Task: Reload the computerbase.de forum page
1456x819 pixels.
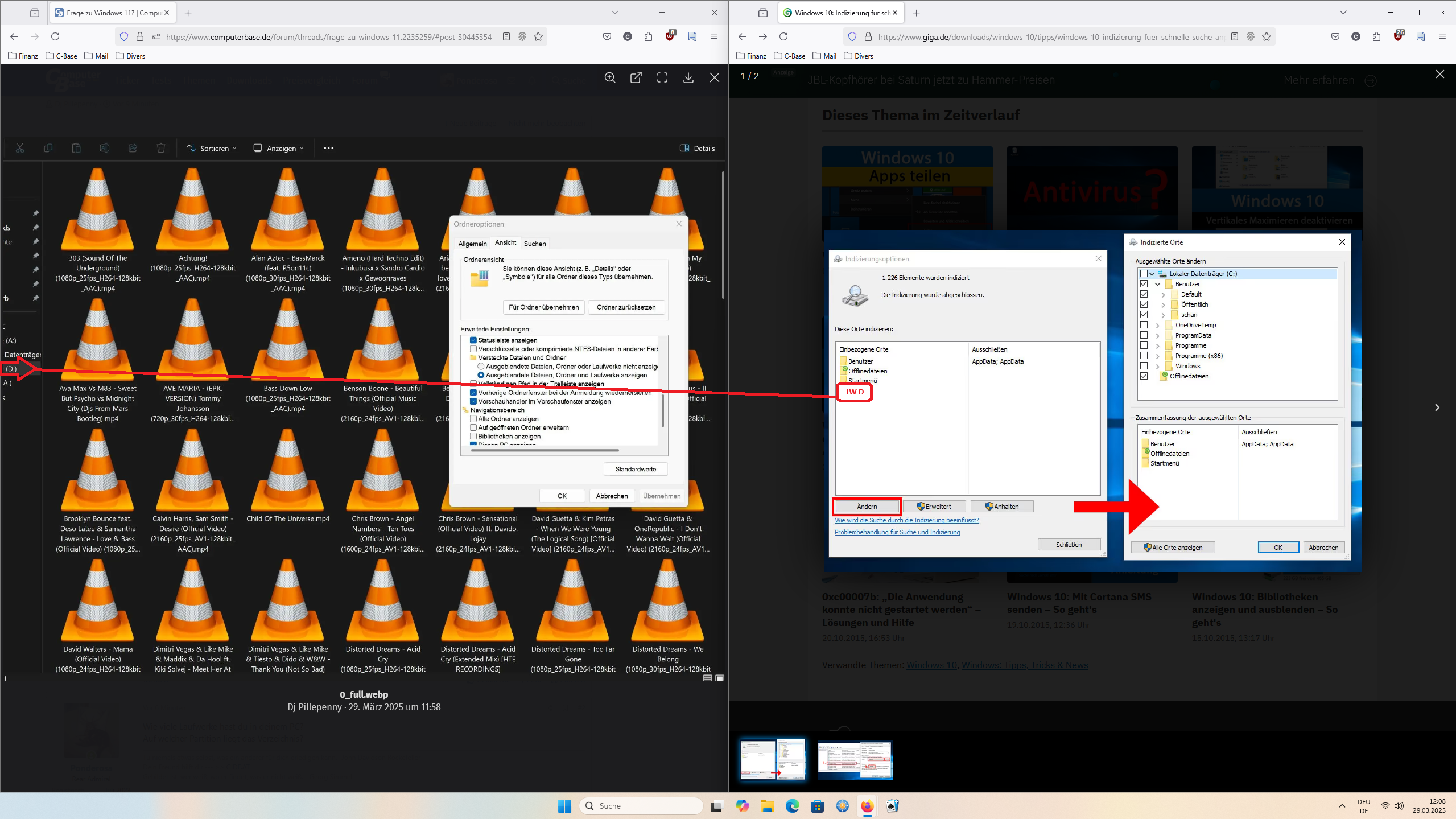Action: [x=55, y=37]
